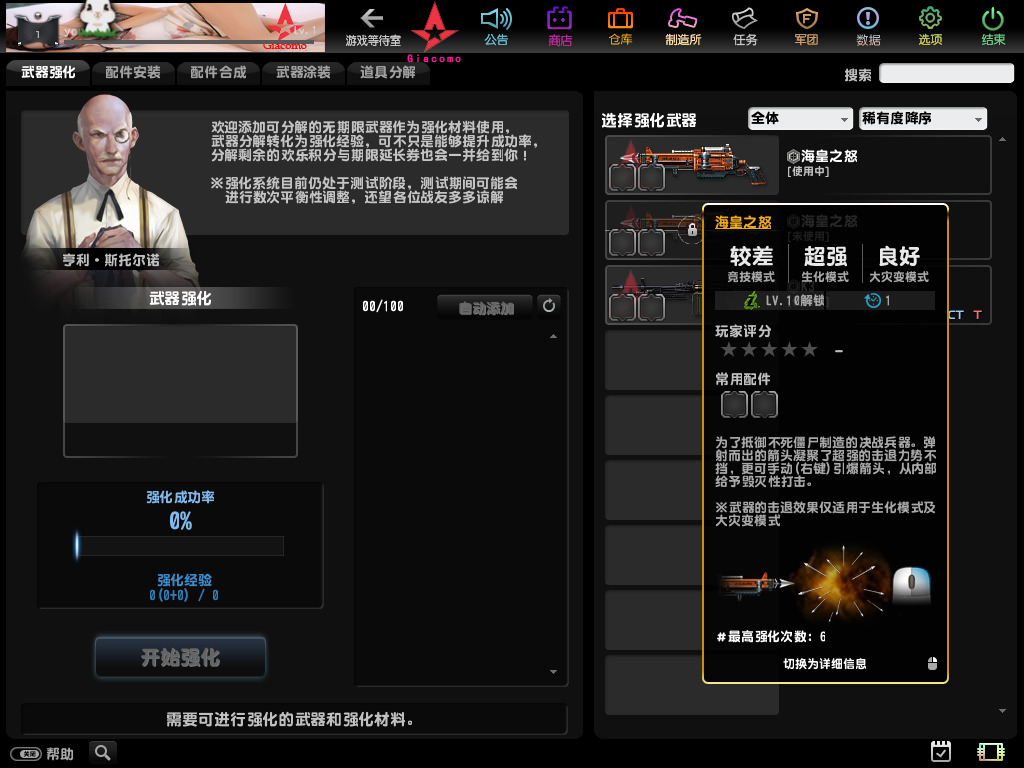Image resolution: width=1024 pixels, height=768 pixels.
Task: Click the 搜索 search input field
Action: click(946, 74)
